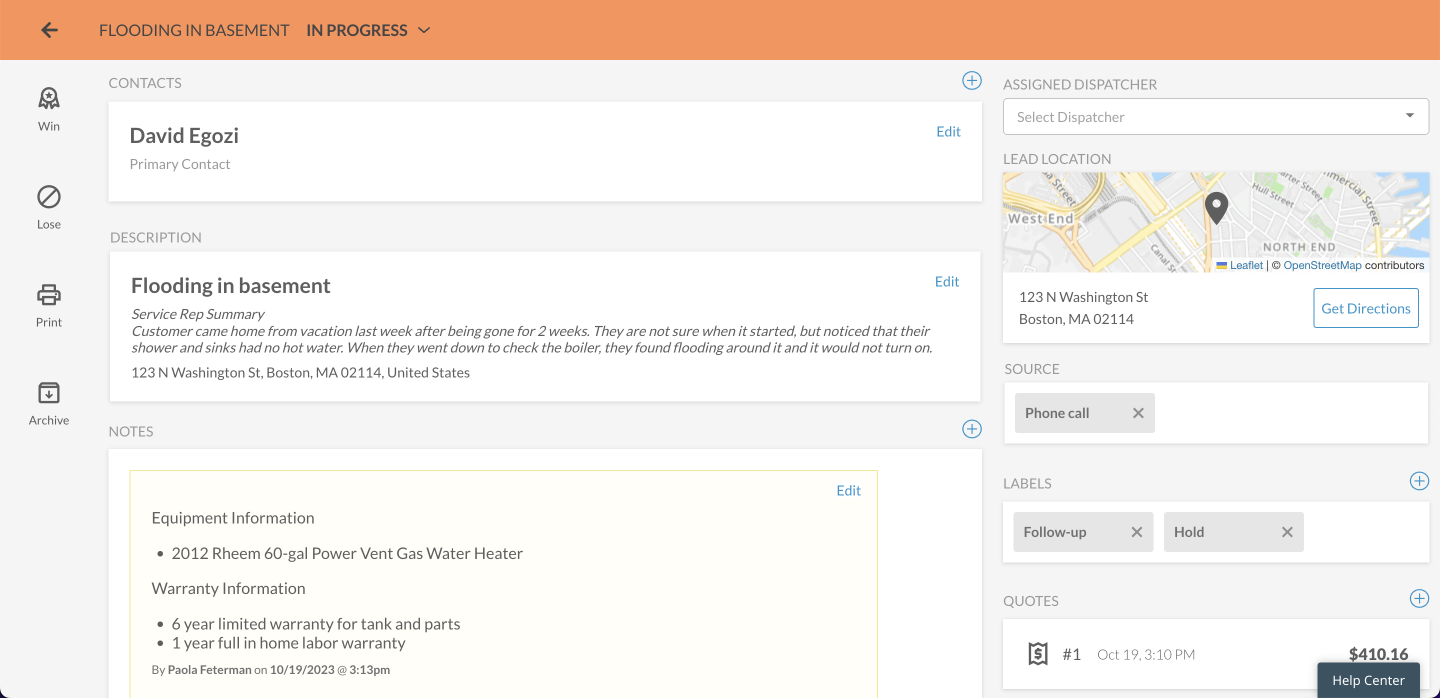Click Get Directions for the lead location
Image resolution: width=1440 pixels, height=698 pixels.
(x=1365, y=308)
